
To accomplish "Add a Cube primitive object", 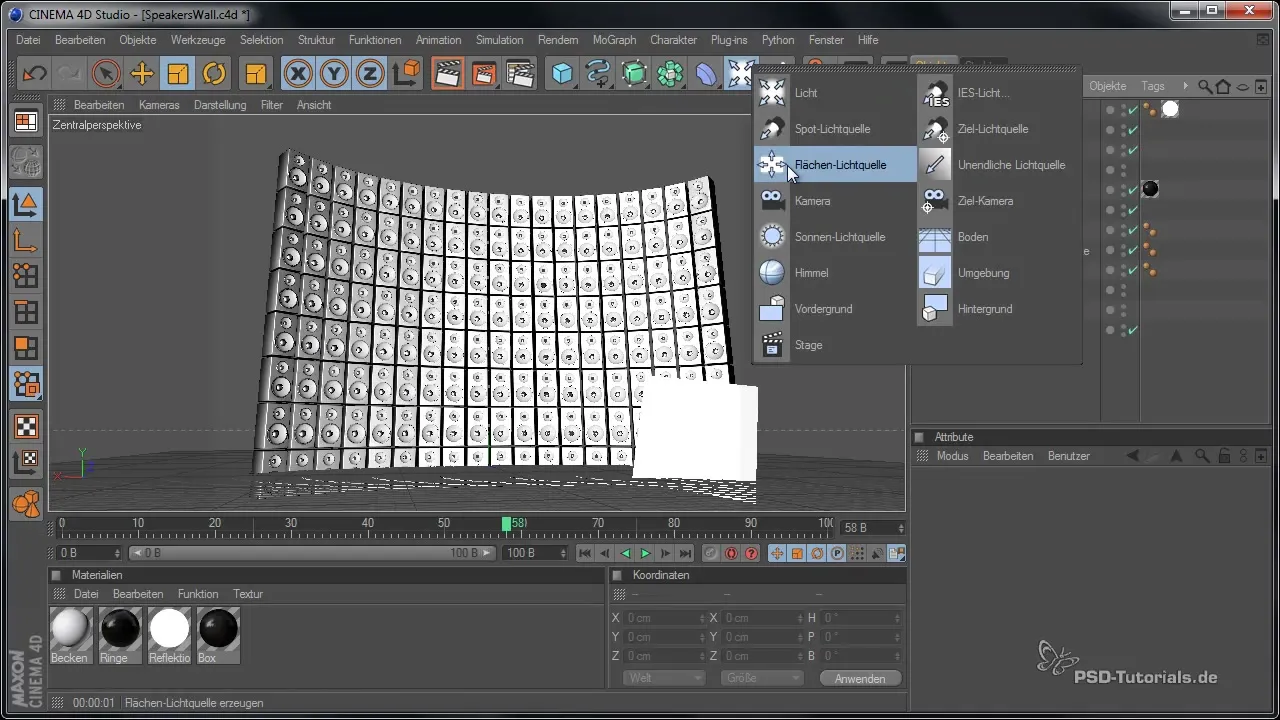I will pyautogui.click(x=564, y=74).
